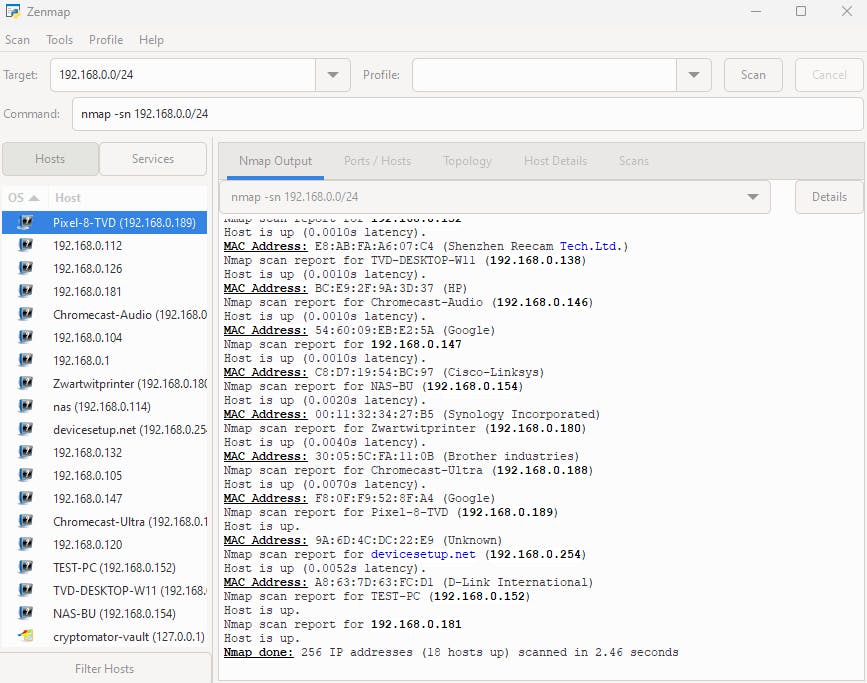Click the cryptomator-vault localhost icon
The height and width of the screenshot is (683, 867).
click(25, 636)
